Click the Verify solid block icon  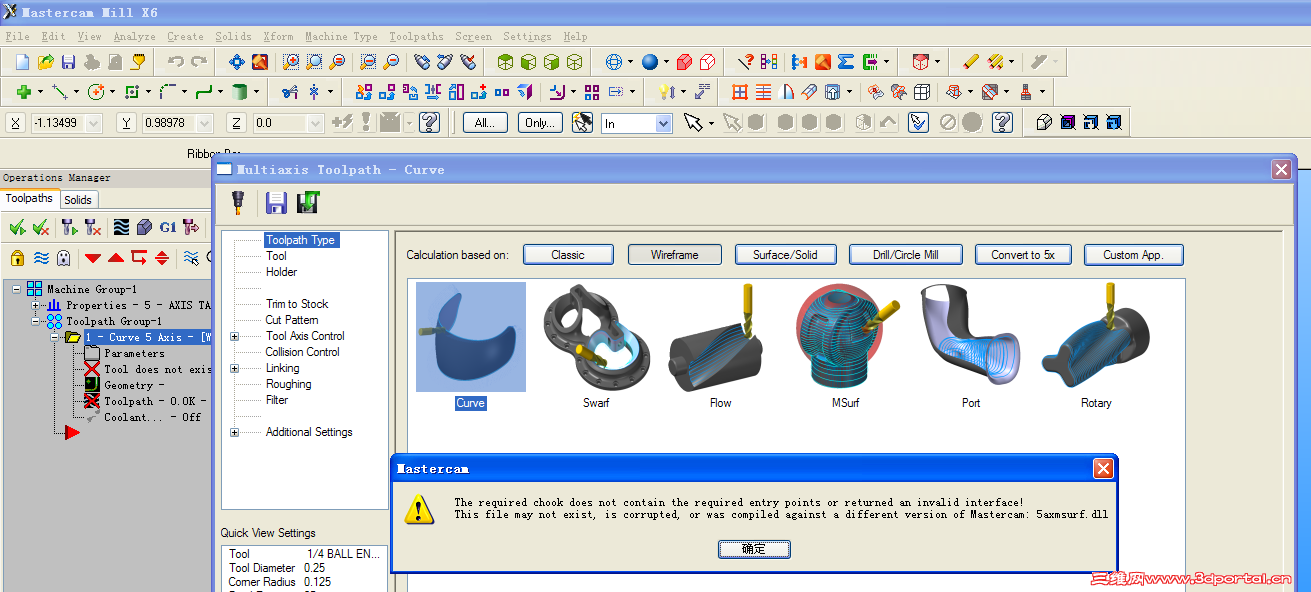point(144,227)
